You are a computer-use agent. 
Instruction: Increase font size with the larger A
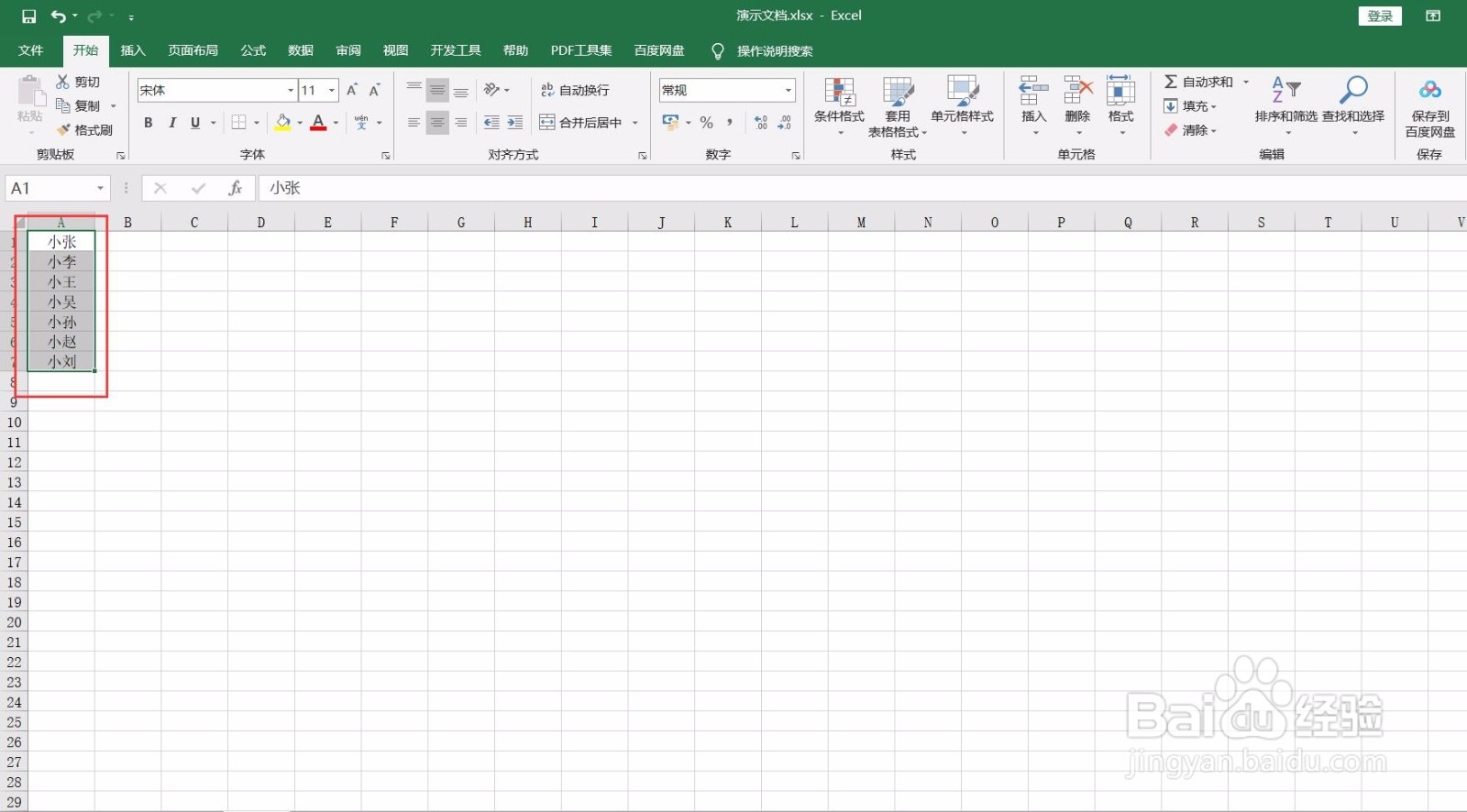coord(352,90)
